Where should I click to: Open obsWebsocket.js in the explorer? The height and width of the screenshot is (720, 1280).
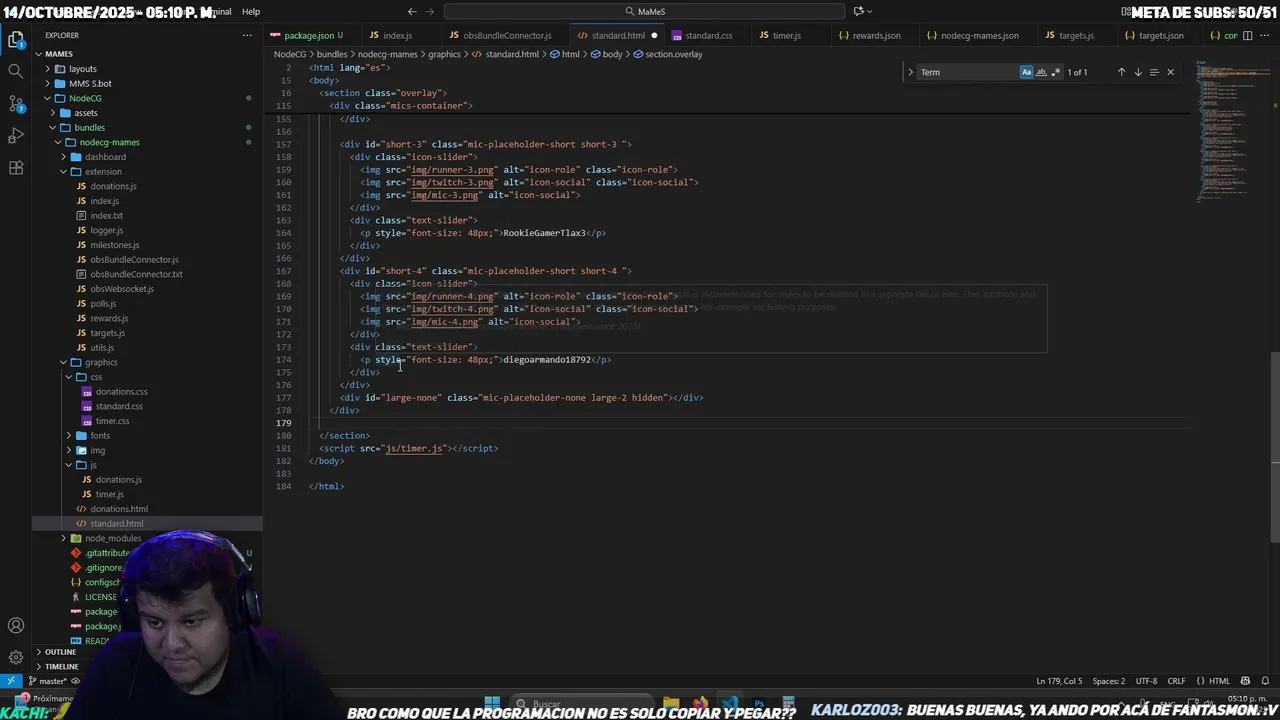(122, 289)
